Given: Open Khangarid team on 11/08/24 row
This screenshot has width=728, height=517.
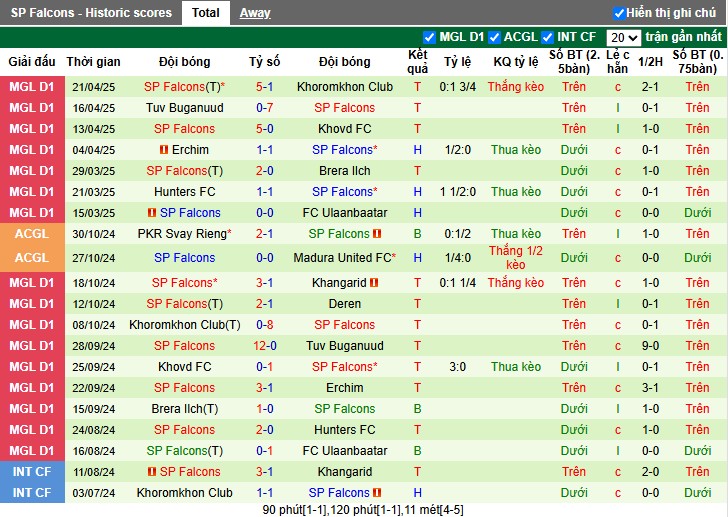Looking at the screenshot, I should coord(345,472).
